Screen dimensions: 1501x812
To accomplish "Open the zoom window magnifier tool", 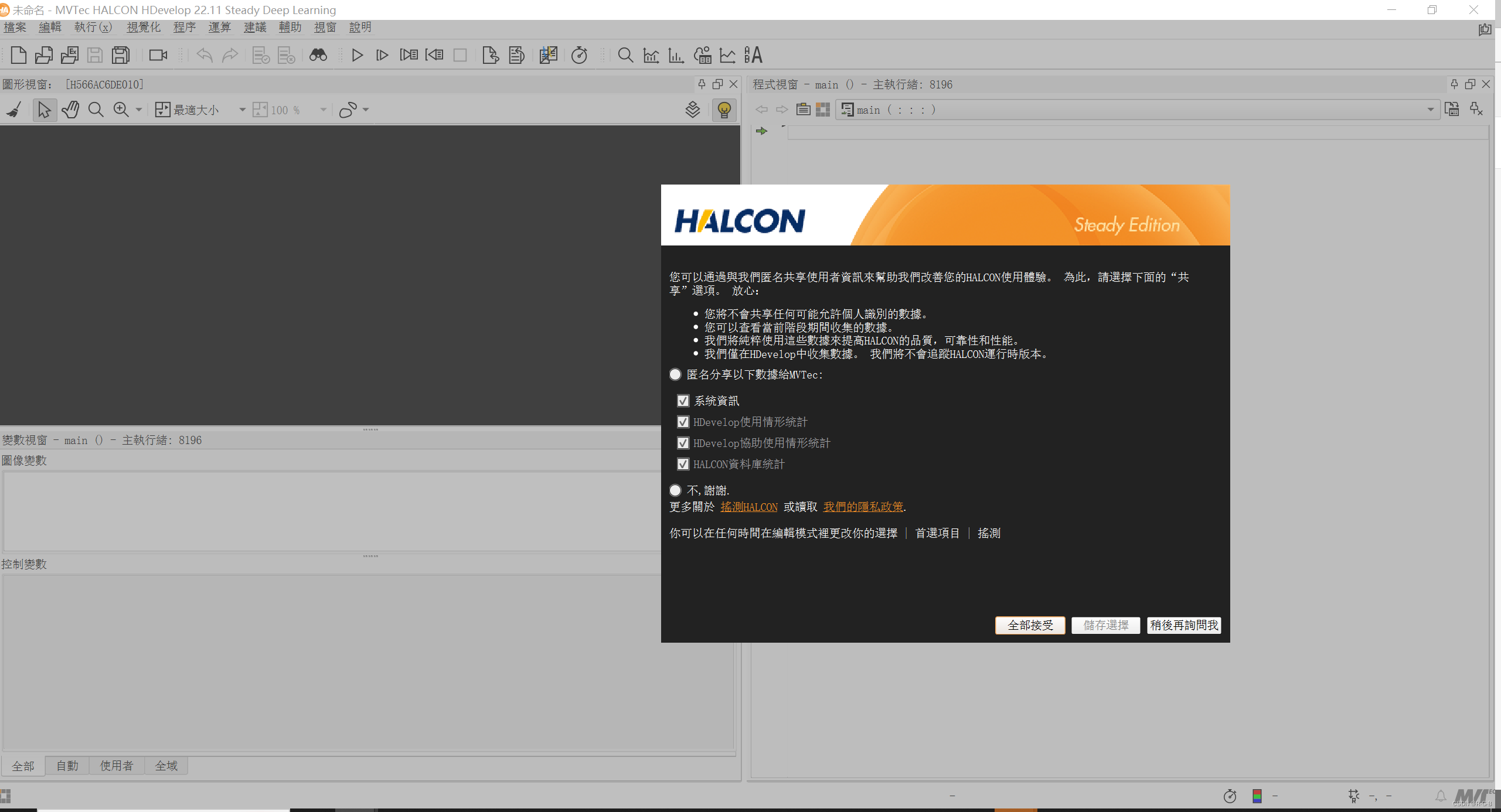I will coord(625,55).
